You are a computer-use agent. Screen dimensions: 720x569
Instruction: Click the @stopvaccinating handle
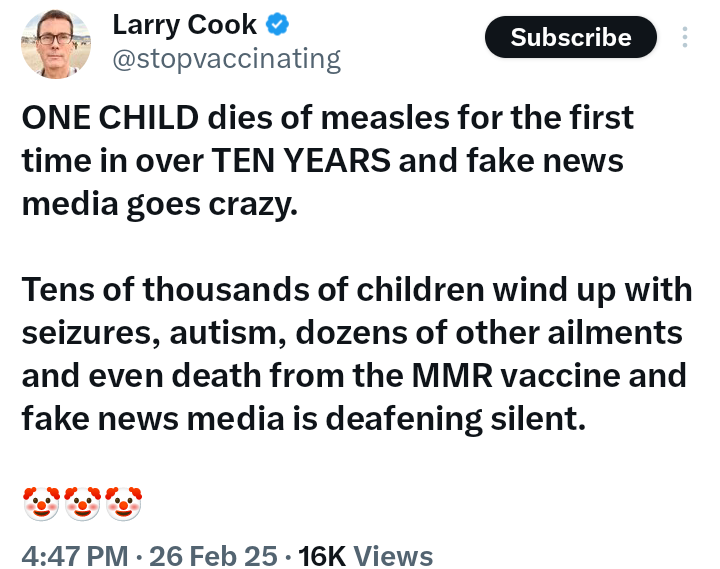tap(226, 60)
